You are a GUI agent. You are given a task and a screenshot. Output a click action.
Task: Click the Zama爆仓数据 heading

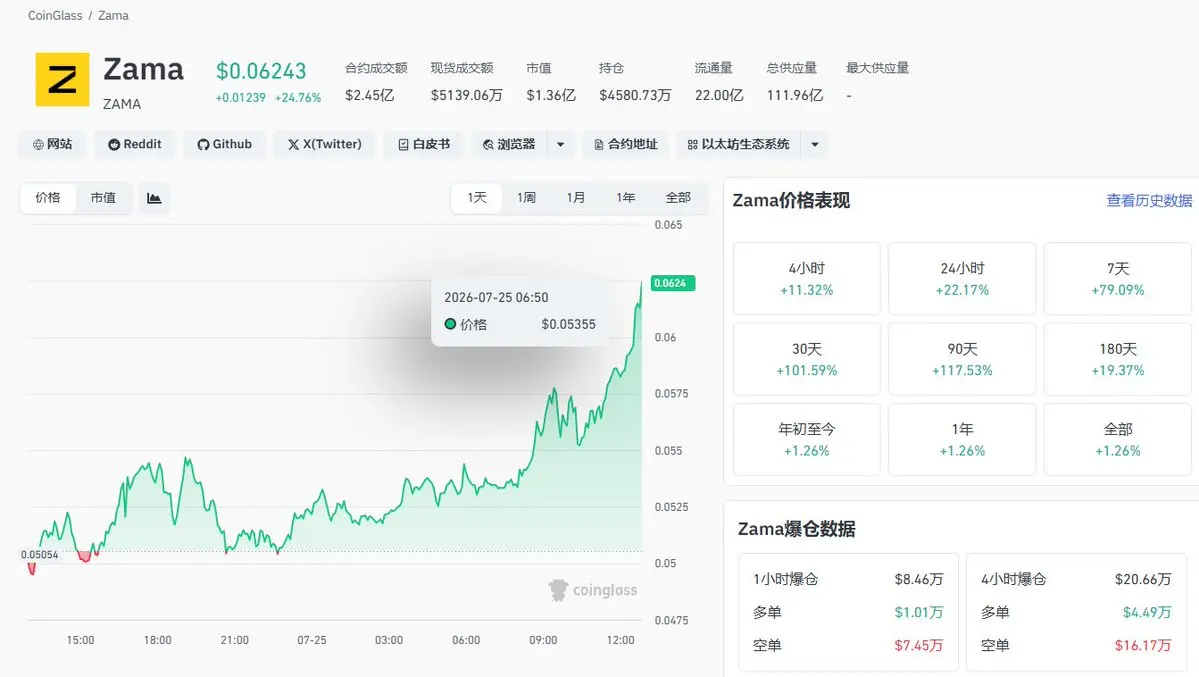pos(796,529)
